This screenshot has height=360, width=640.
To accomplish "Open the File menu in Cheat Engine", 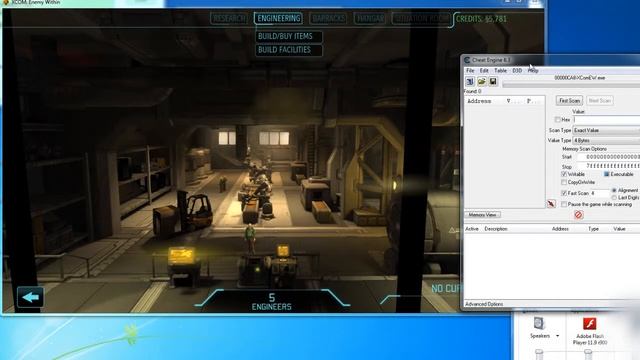I will tap(470, 71).
